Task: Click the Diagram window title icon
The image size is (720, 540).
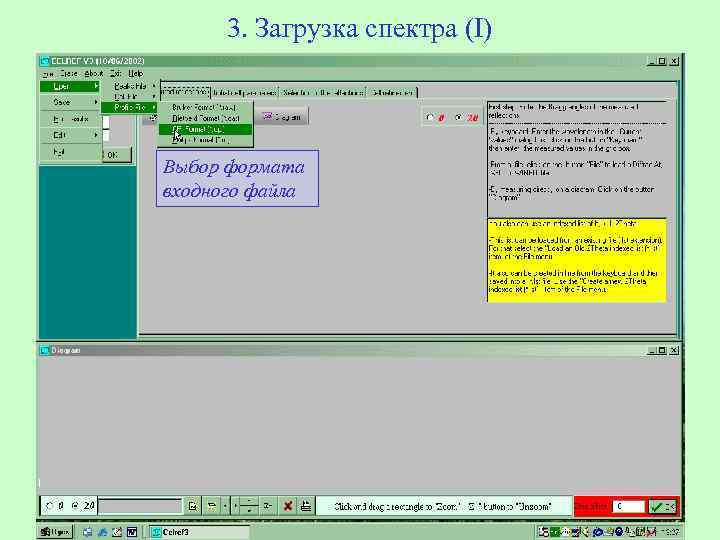Action: tap(45, 350)
